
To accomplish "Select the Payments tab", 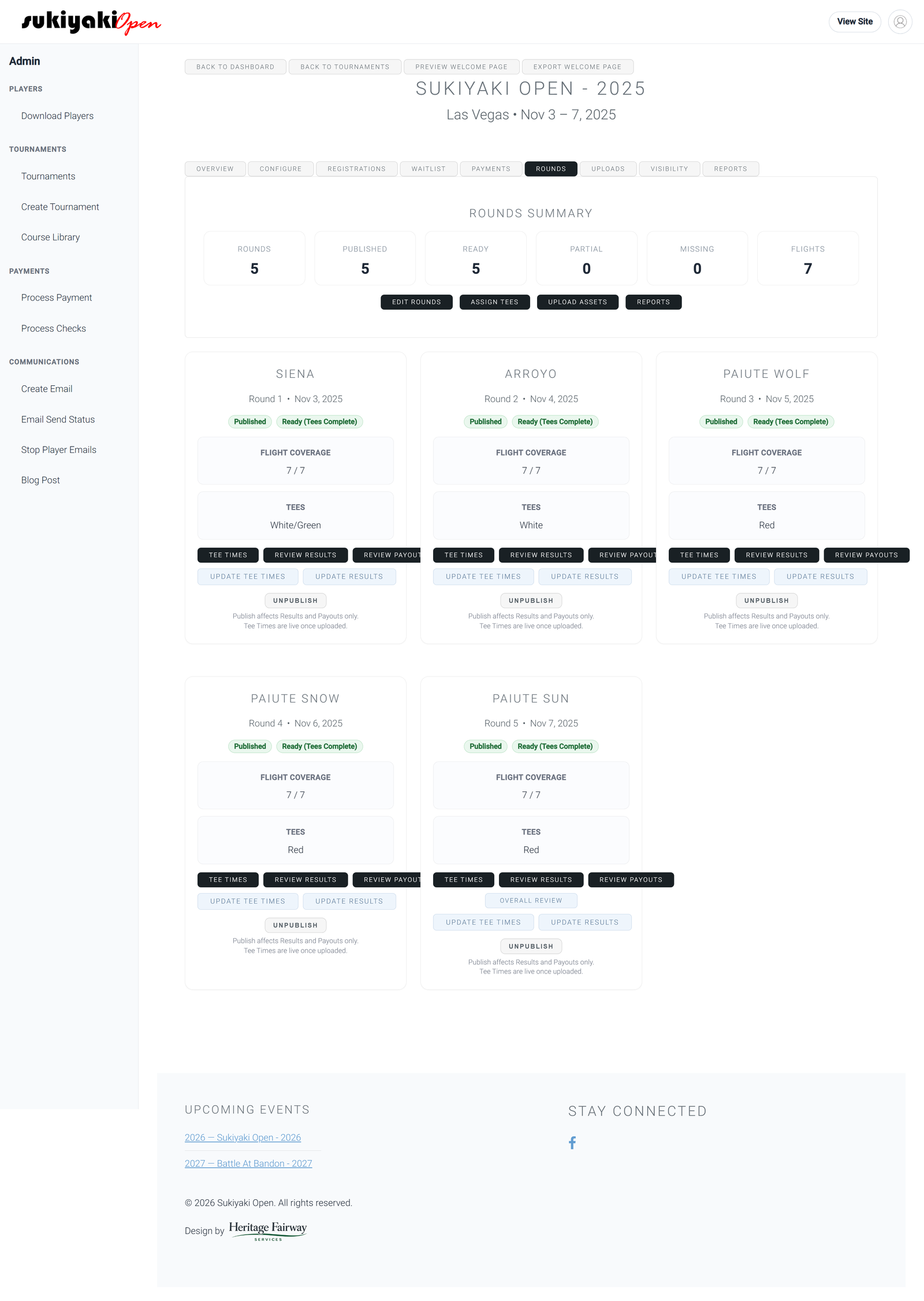I will tap(491, 169).
